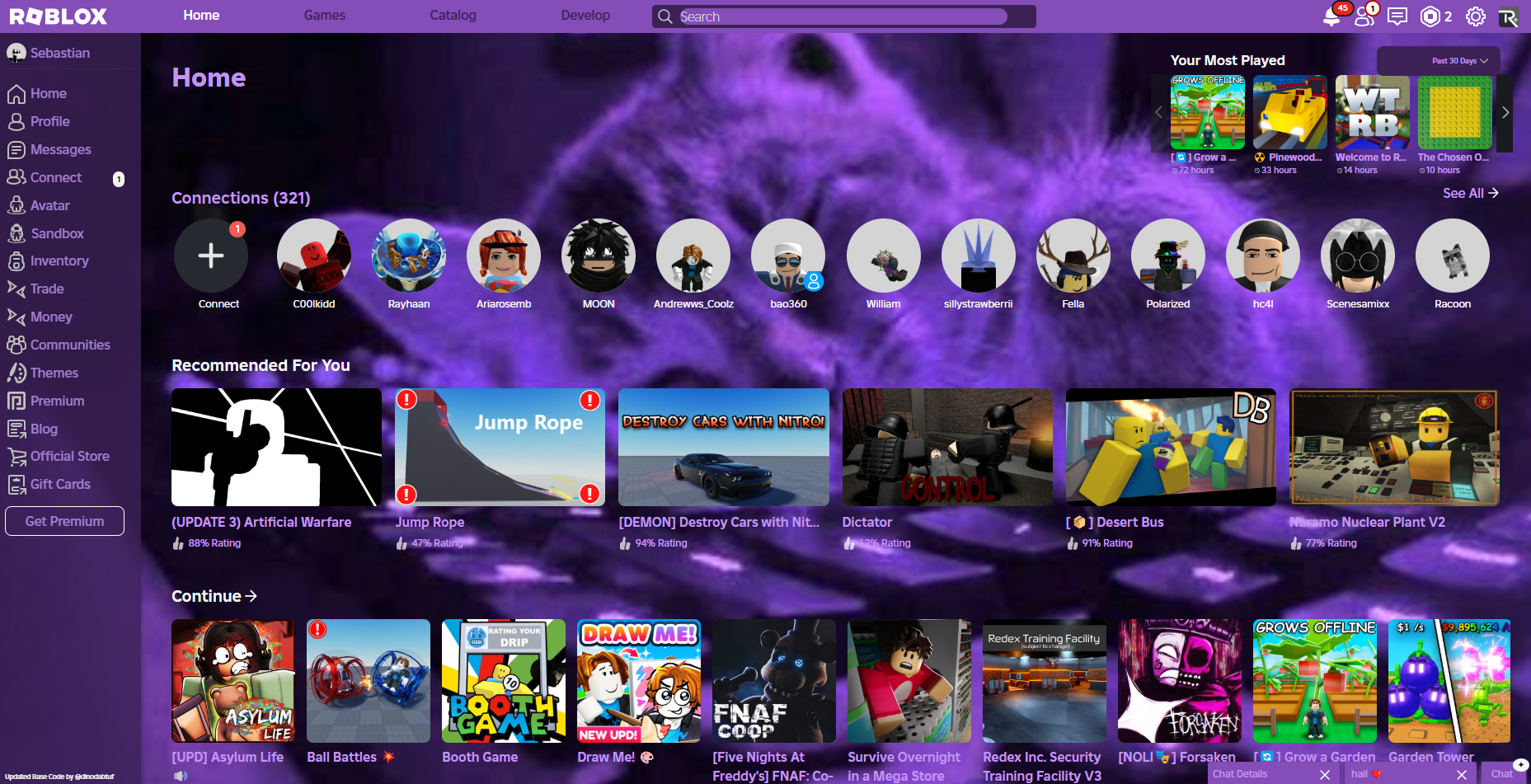Open the Asylum Life thumbnail in Continue

coord(232,681)
